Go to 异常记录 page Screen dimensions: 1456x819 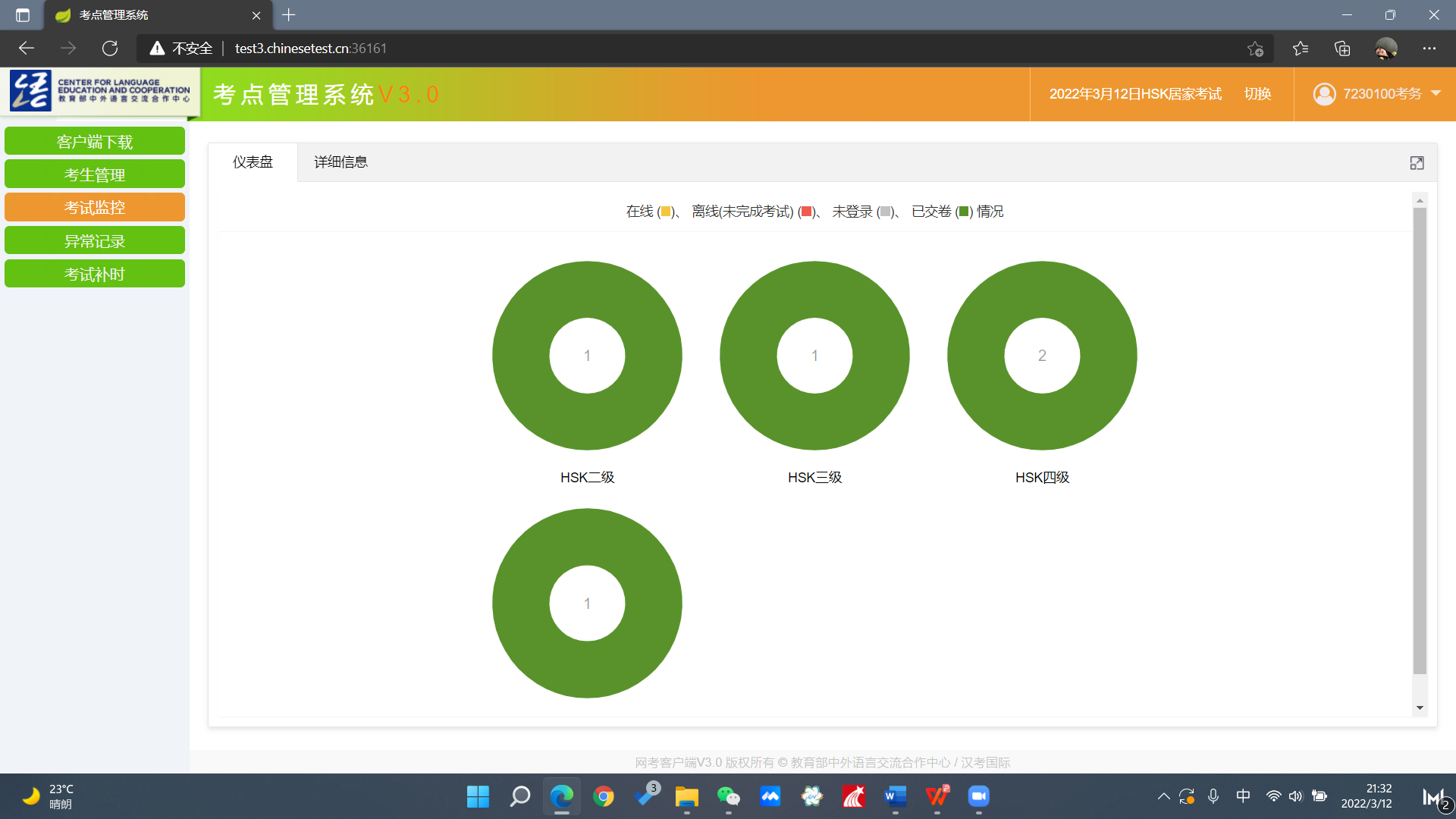(95, 241)
